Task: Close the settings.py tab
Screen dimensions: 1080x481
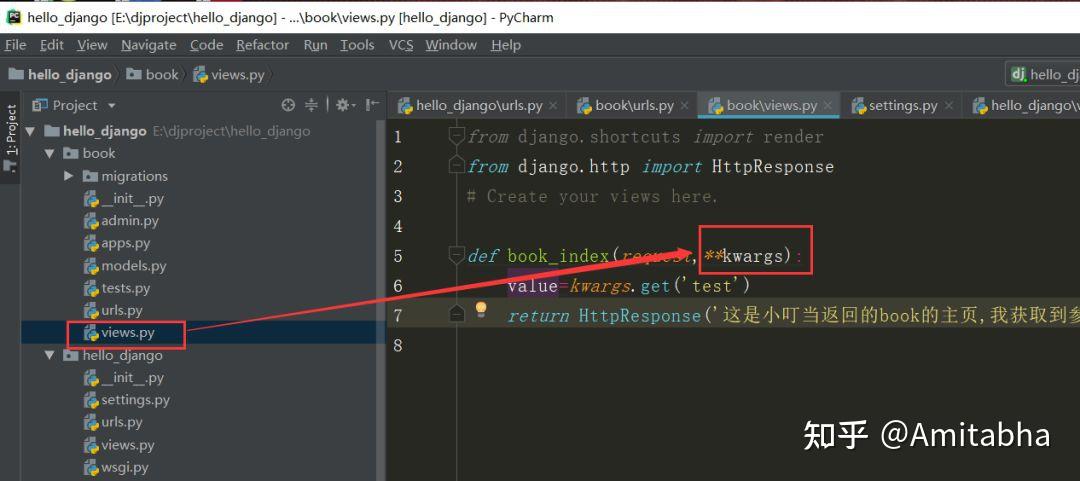Action: [x=948, y=105]
